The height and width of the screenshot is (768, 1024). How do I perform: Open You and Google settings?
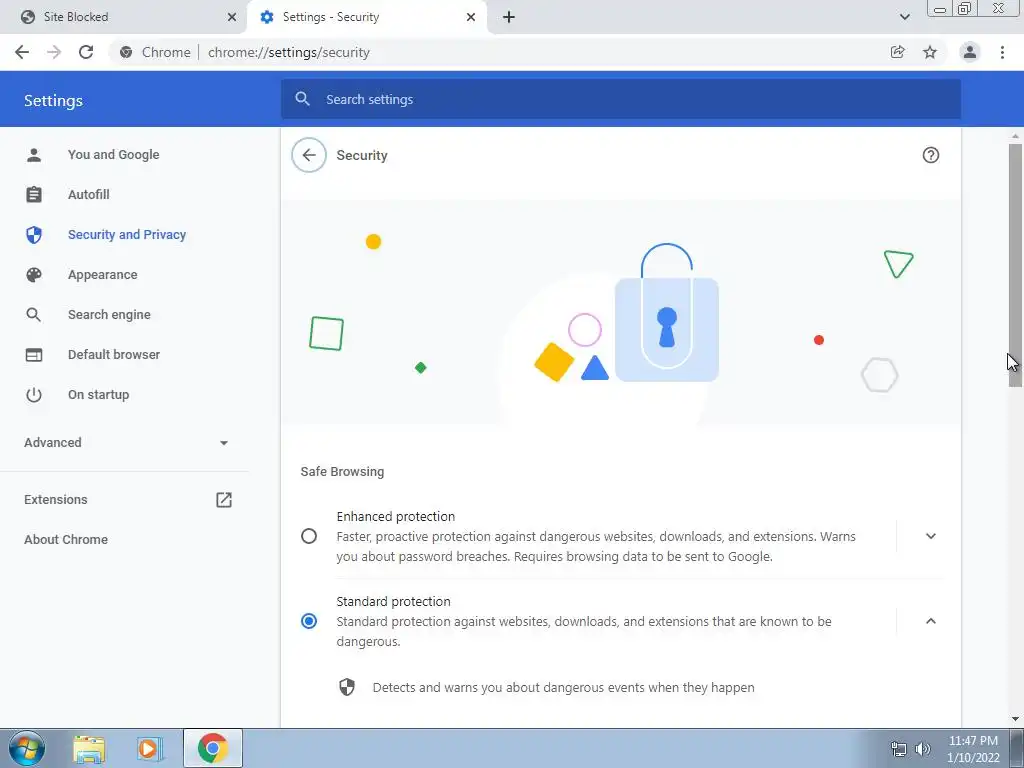pos(114,155)
